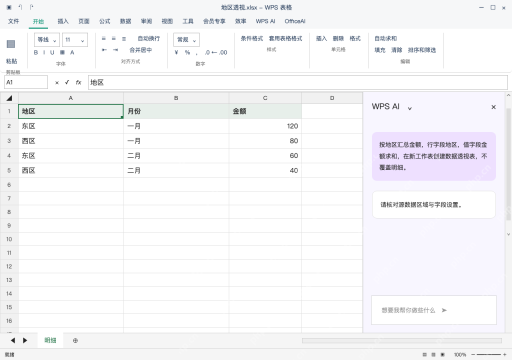Increase indent
Image resolution: width=512 pixels, height=360 pixels.
115,50
